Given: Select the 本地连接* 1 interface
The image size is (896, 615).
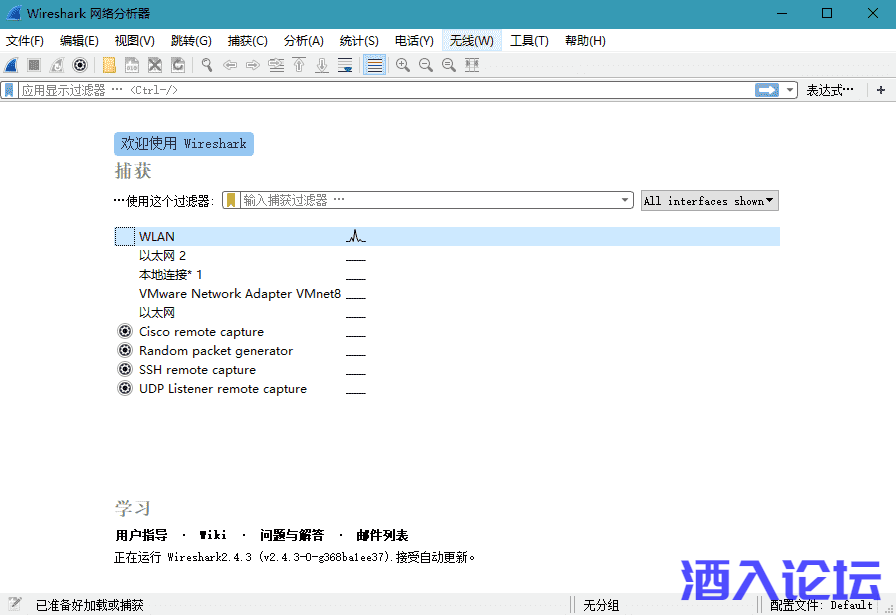Looking at the screenshot, I should click(x=447, y=274).
